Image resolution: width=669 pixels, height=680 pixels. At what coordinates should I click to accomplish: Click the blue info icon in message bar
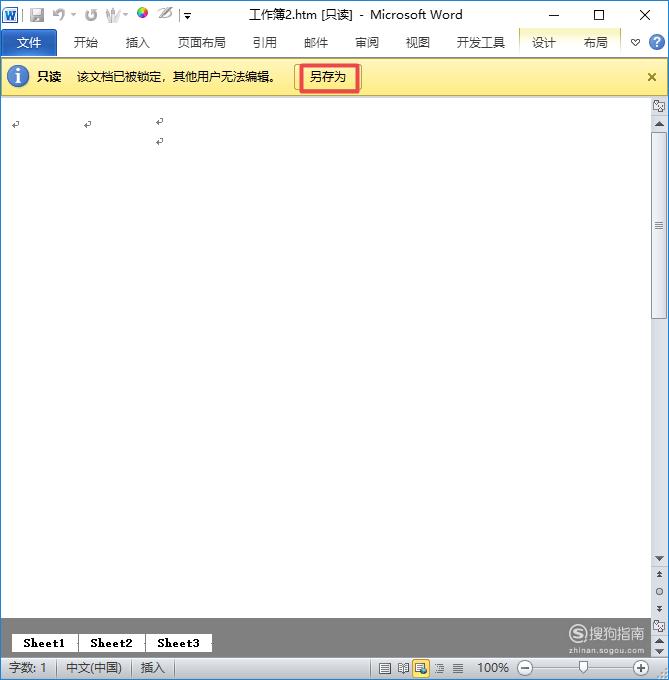pos(18,77)
